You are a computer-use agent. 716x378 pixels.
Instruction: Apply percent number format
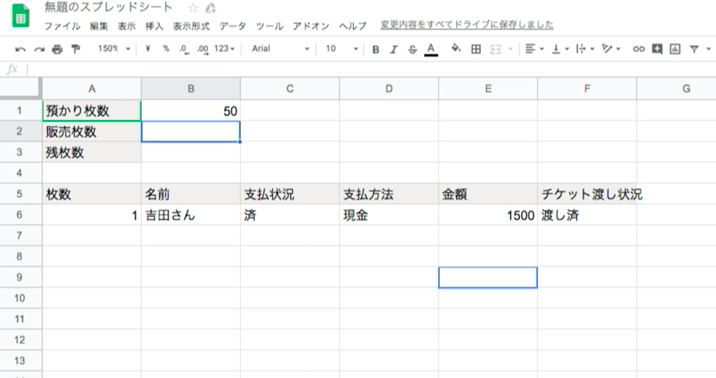(166, 48)
